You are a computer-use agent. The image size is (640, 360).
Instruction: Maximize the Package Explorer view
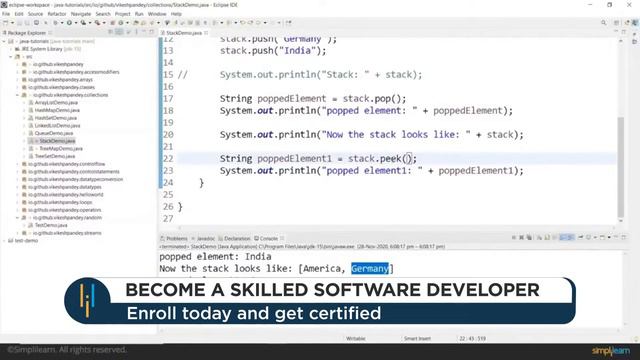151,32
